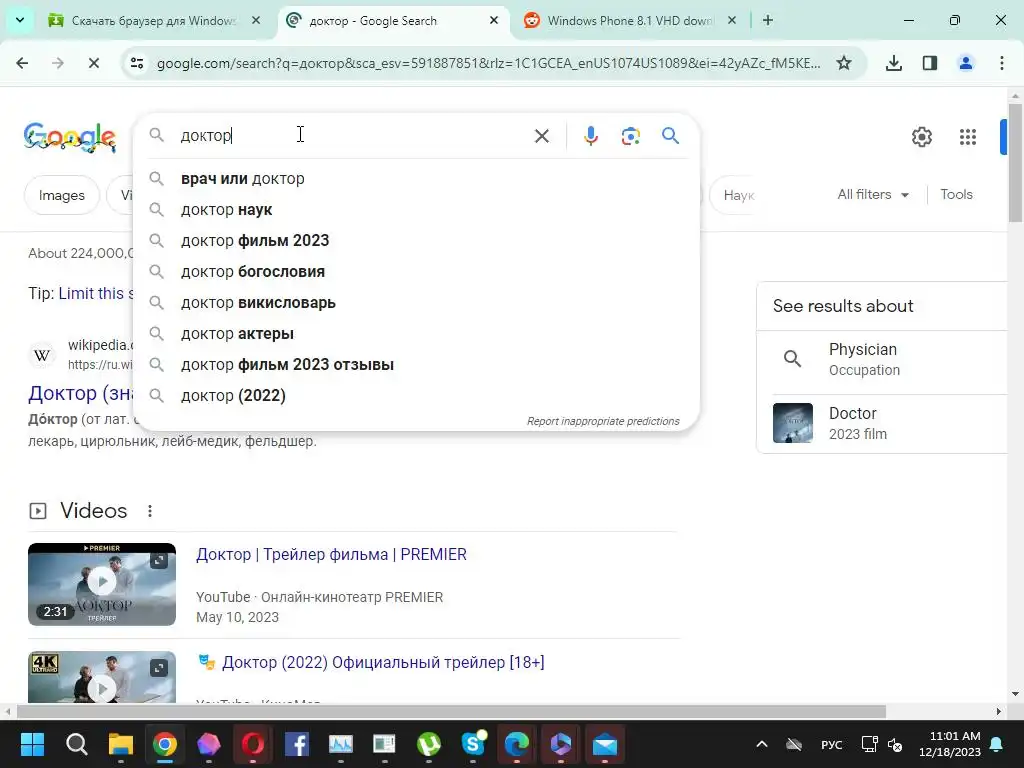Open Windows notifications bell
The height and width of the screenshot is (768, 1024).
pos(996,744)
